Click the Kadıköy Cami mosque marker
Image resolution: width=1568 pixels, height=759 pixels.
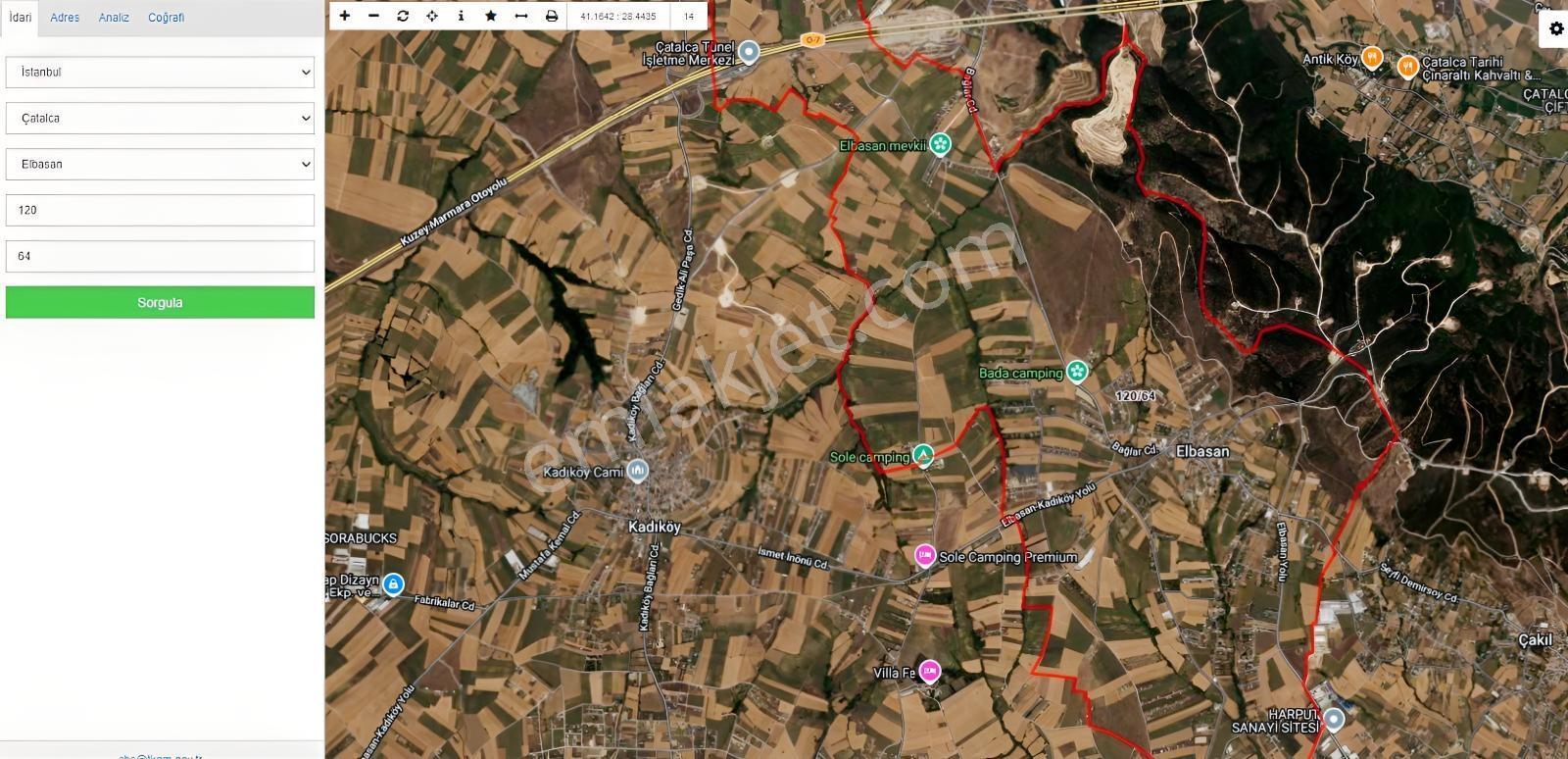pos(637,472)
